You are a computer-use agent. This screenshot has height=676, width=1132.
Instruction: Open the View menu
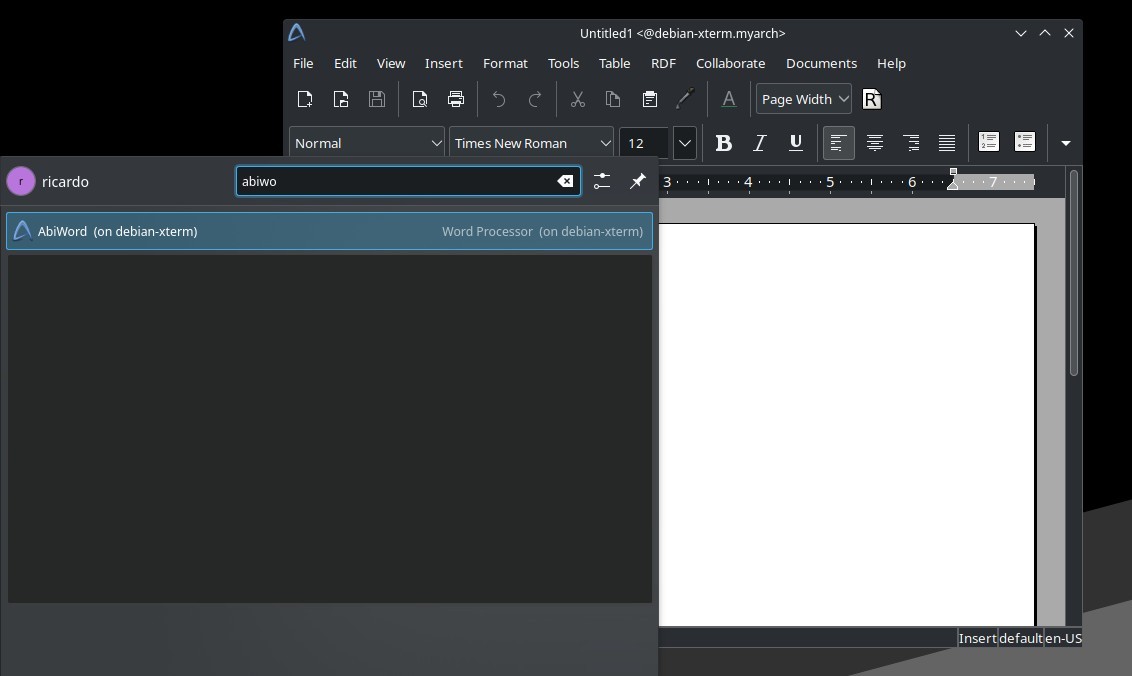pyautogui.click(x=391, y=64)
